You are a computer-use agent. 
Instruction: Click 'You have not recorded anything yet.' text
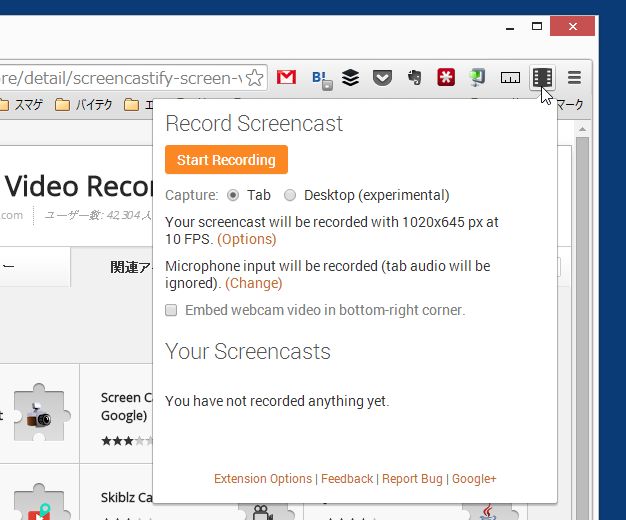click(x=277, y=401)
